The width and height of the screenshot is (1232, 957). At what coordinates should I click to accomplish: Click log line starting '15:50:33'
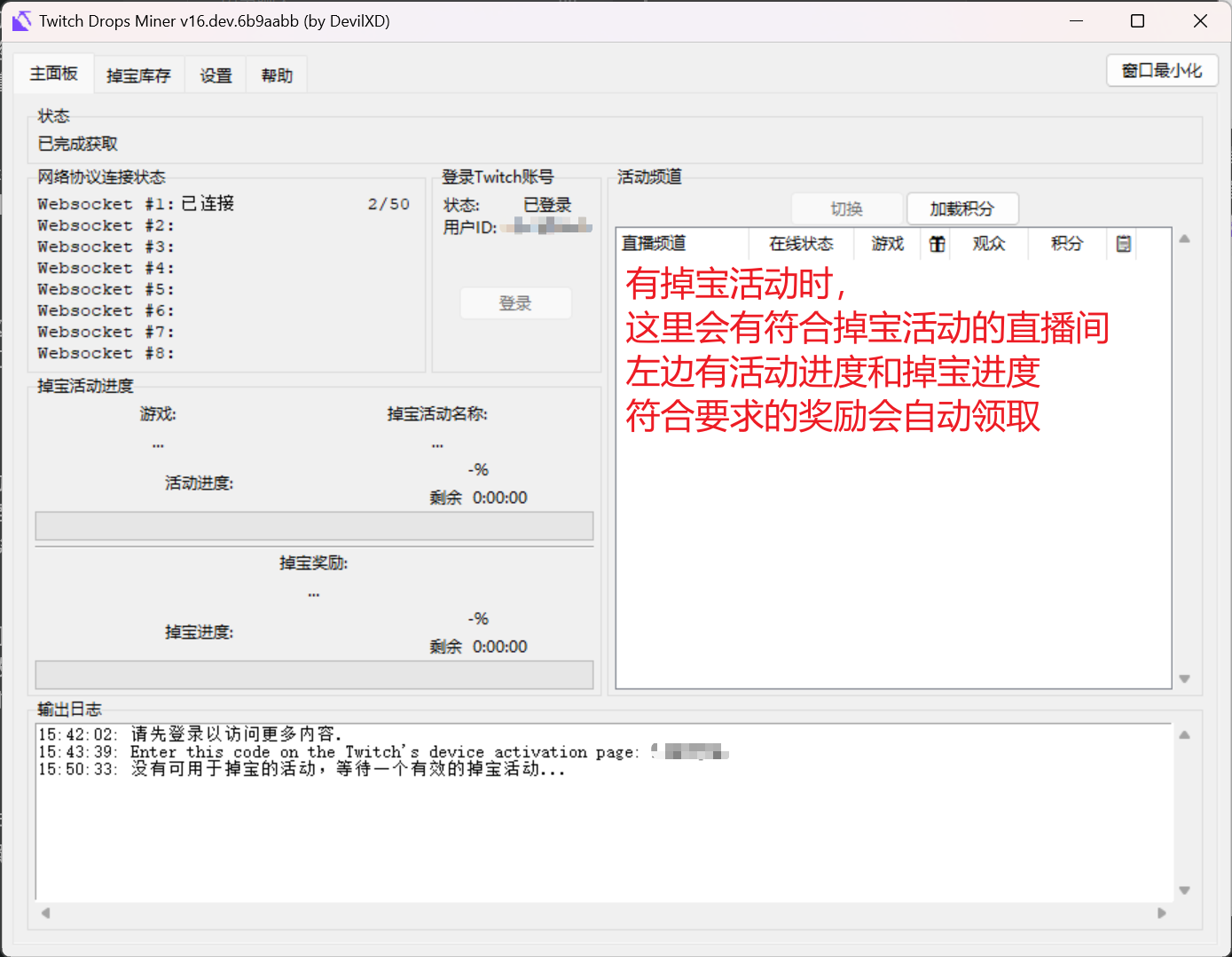[302, 769]
